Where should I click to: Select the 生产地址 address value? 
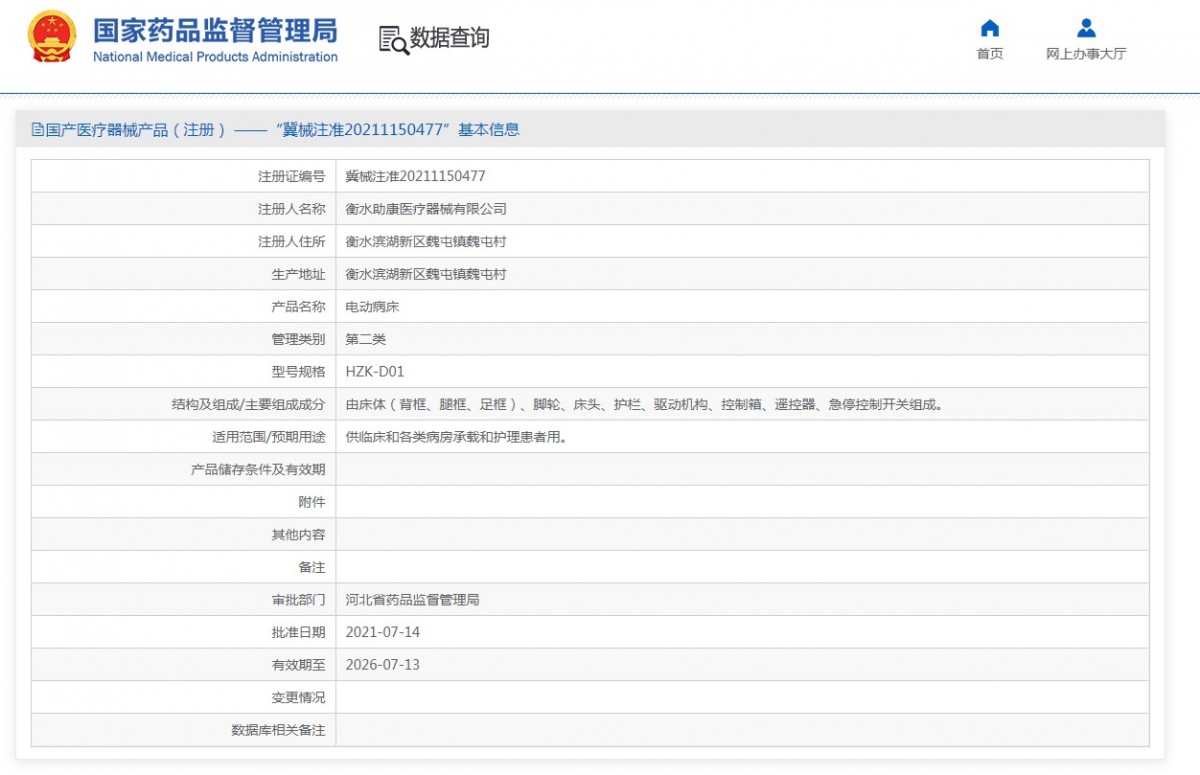tap(426, 274)
